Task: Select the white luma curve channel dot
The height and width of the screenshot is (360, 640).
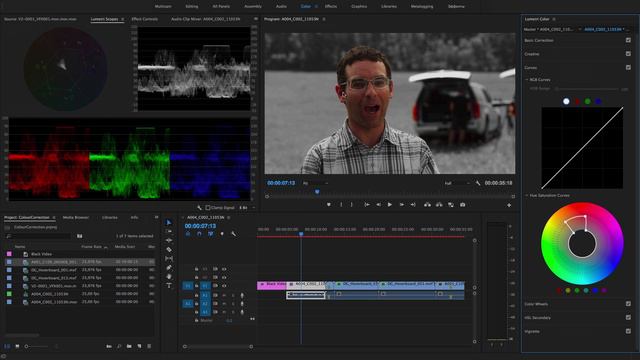Action: tap(566, 101)
